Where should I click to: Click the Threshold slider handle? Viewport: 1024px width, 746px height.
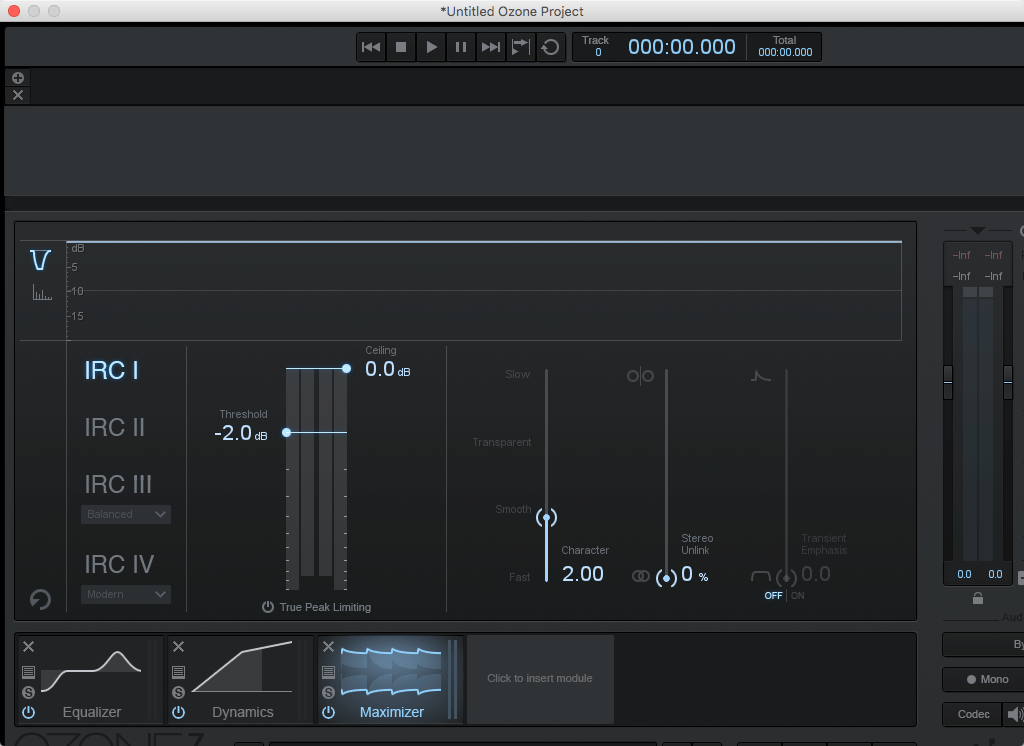point(286,432)
